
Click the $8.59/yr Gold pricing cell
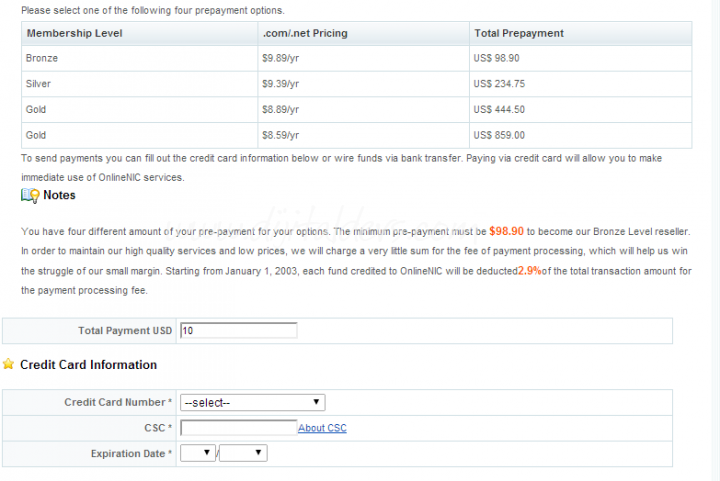[x=280, y=135]
